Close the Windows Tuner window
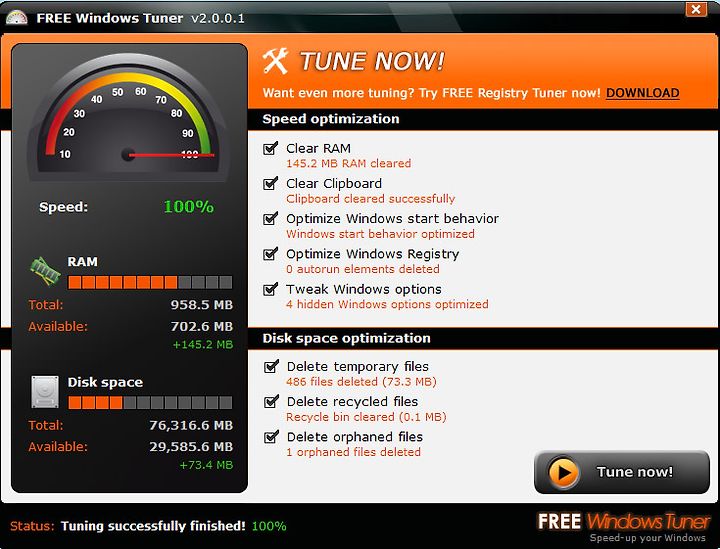Image resolution: width=720 pixels, height=549 pixels. pyautogui.click(x=696, y=9)
